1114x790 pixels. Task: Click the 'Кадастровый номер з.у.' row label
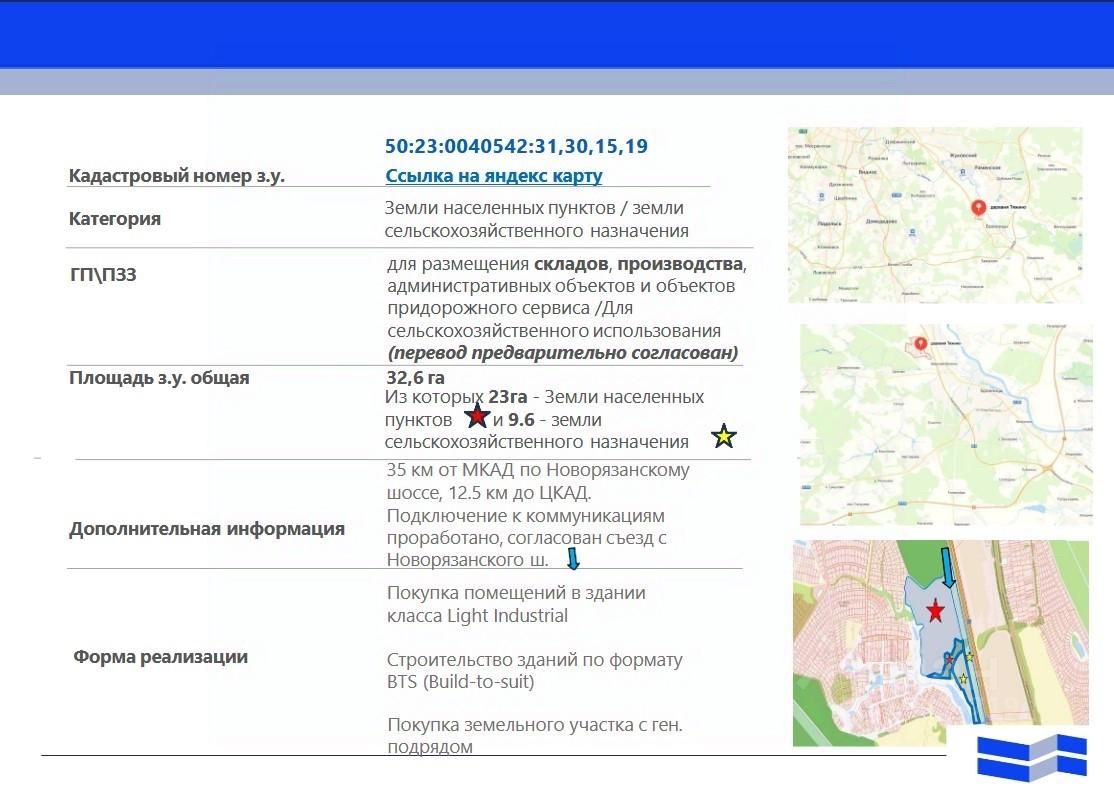pyautogui.click(x=177, y=175)
